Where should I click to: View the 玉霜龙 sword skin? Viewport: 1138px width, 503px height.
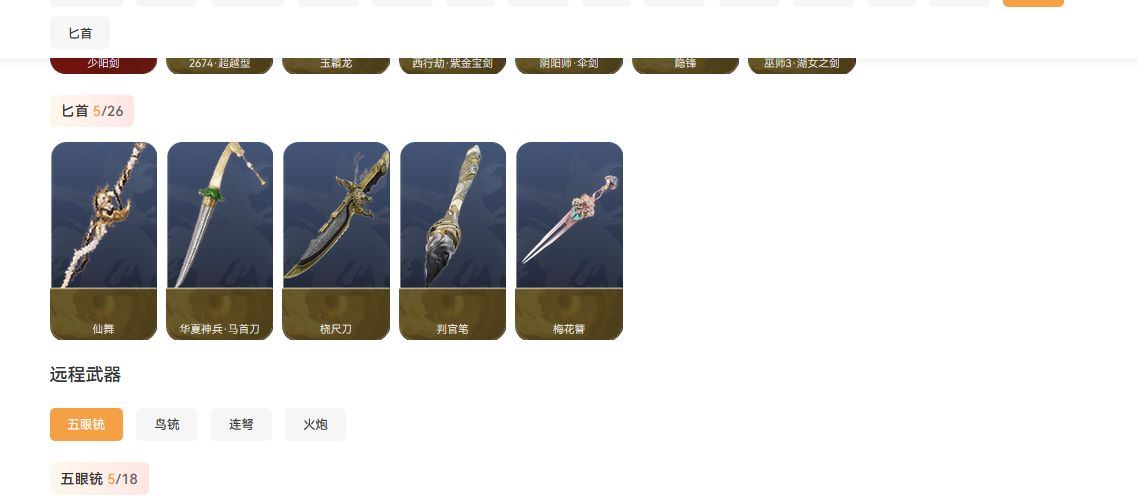(x=336, y=65)
